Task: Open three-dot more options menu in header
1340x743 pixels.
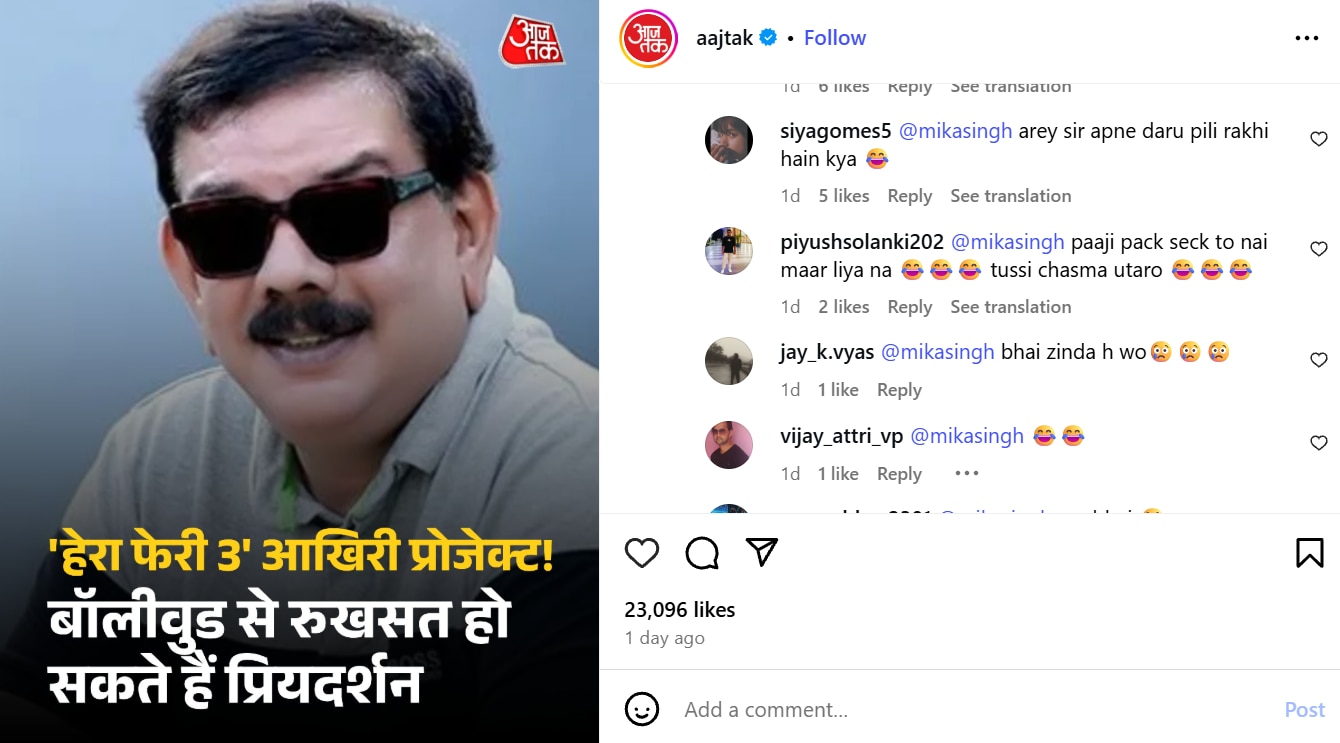Action: tap(1307, 38)
